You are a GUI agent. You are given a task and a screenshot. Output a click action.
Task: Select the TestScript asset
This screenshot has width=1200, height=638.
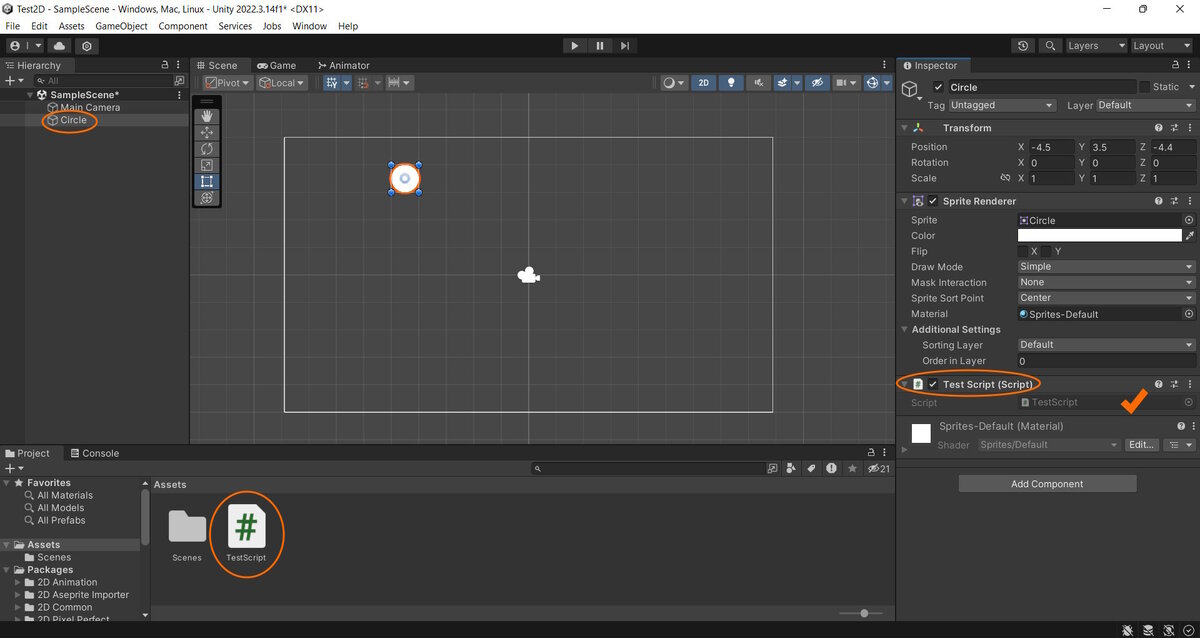pos(246,534)
